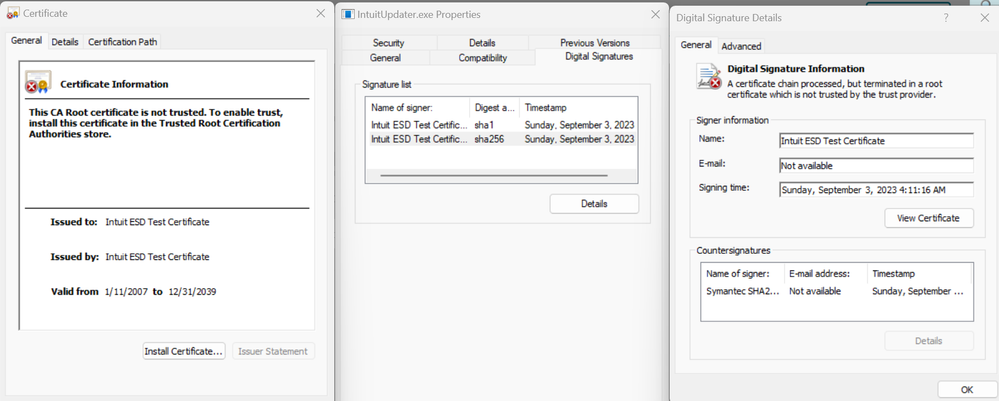The image size is (999, 401).
Task: Click the IntuitUpdater.exe Properties title icon
Action: pos(349,14)
